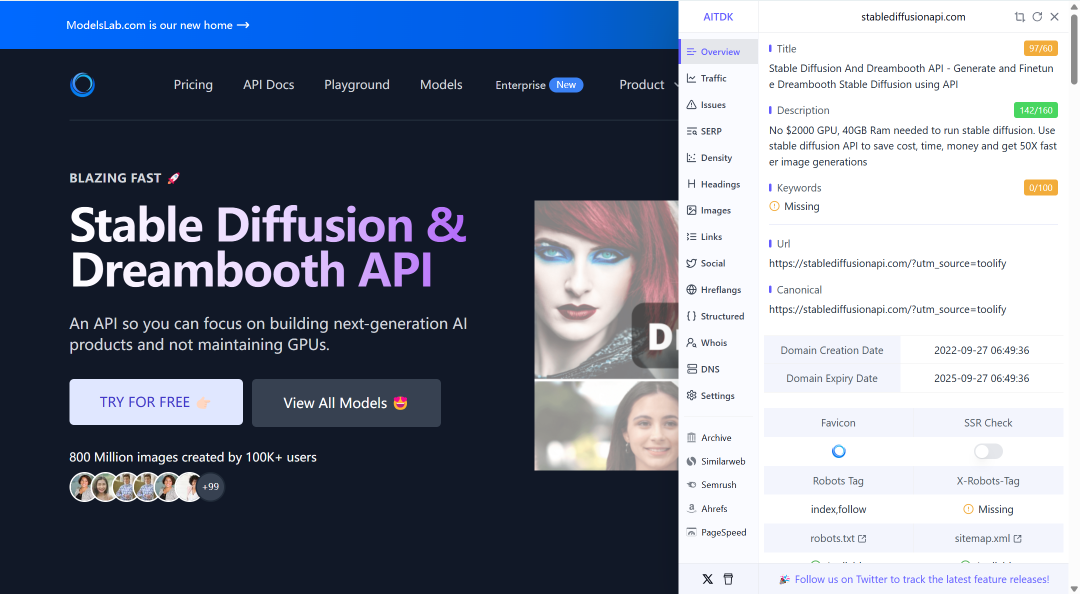
Task: Click the Links list icon
Action: (692, 236)
